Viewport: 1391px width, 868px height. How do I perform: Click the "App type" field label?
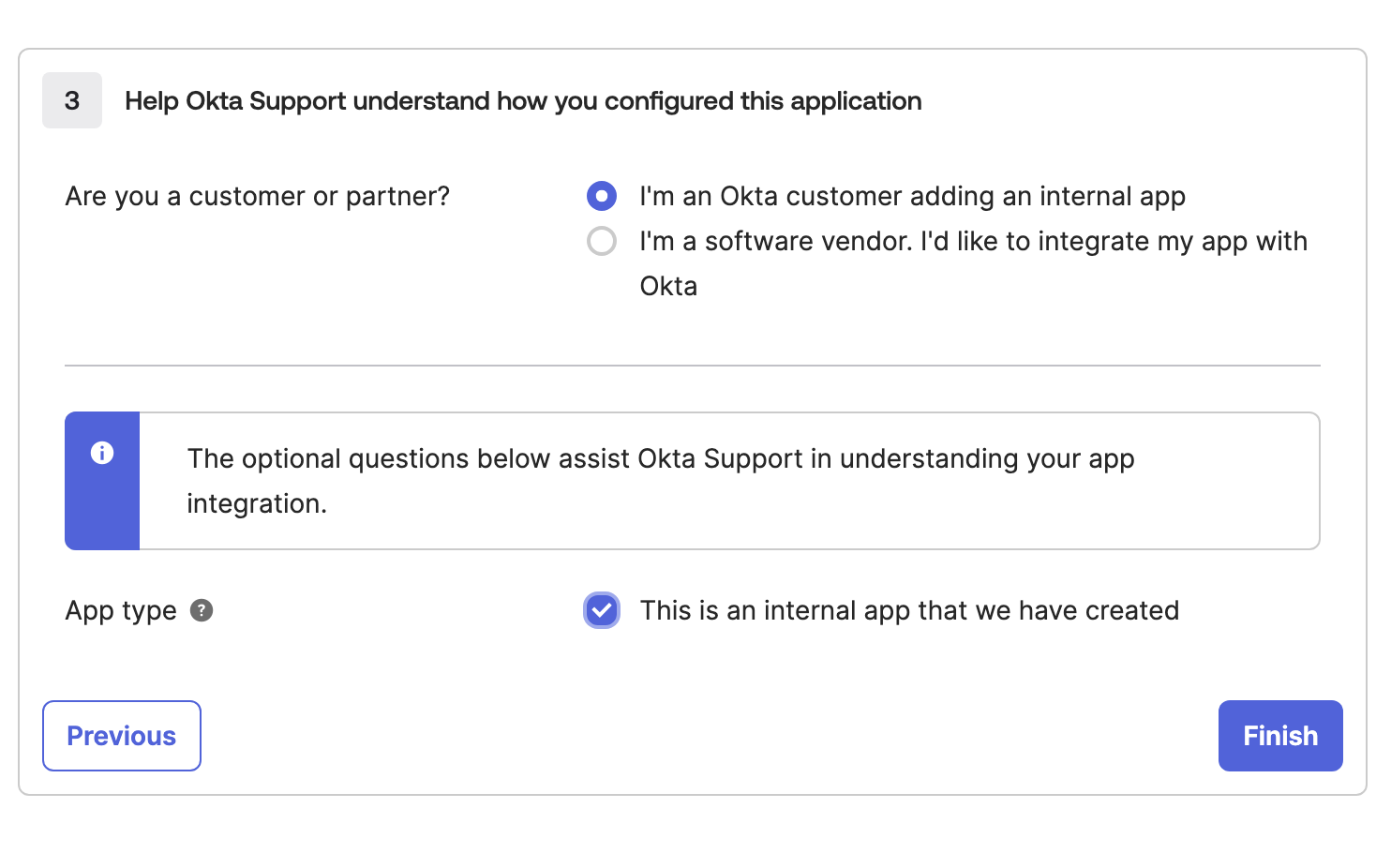pos(121,610)
